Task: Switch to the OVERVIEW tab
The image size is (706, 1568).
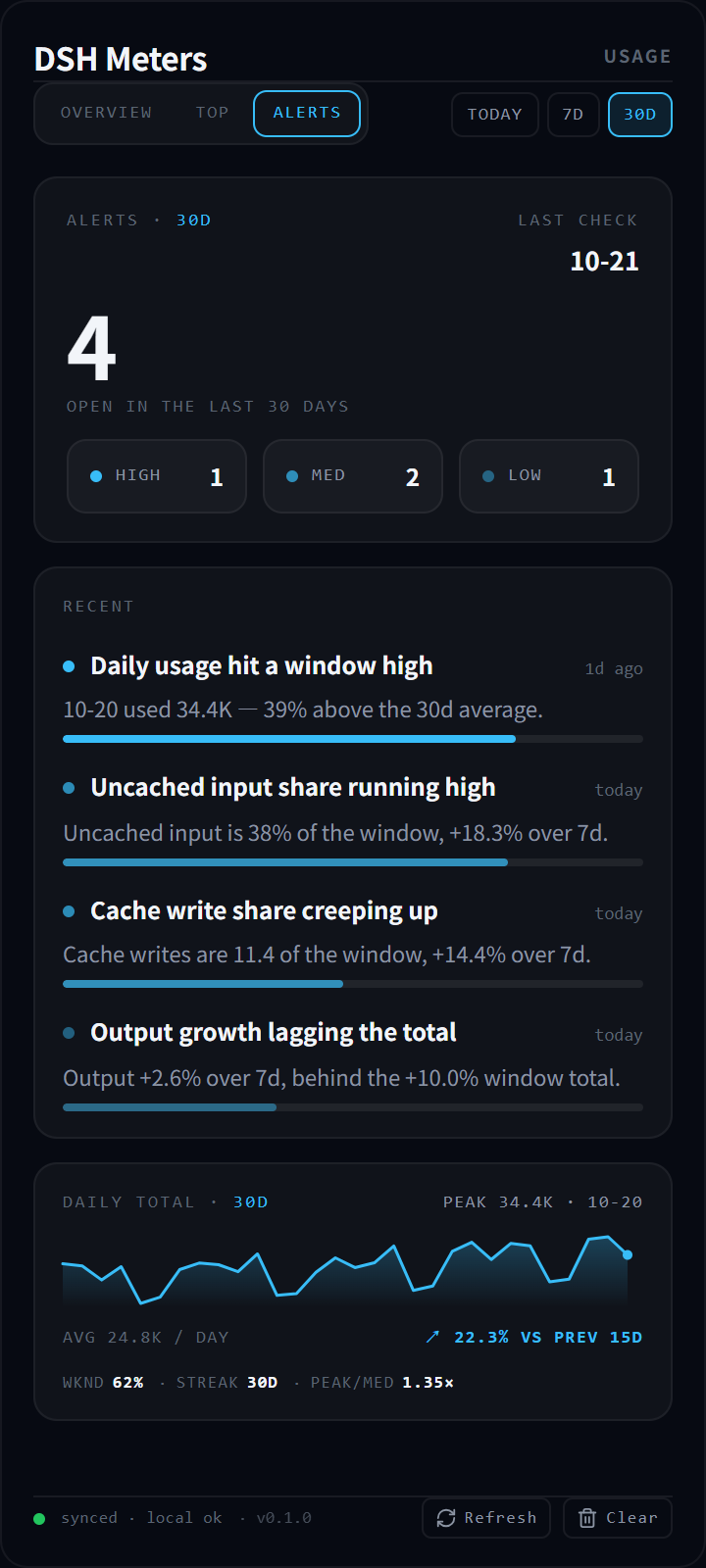Action: coord(107,113)
